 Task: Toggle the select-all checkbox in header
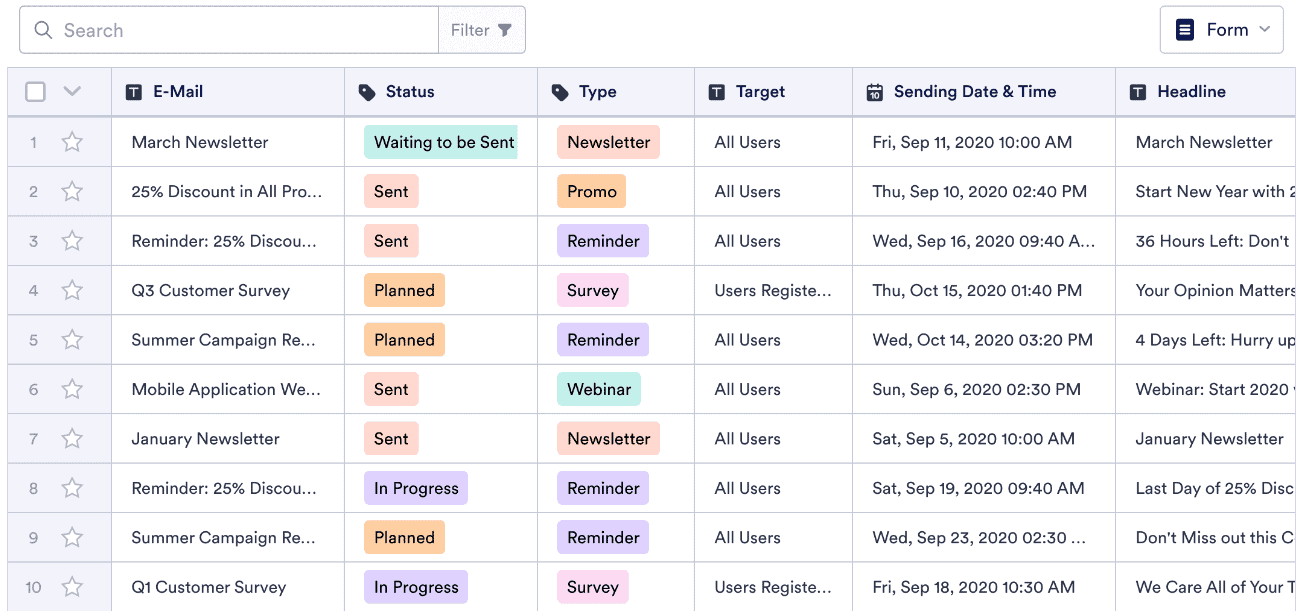tap(36, 92)
